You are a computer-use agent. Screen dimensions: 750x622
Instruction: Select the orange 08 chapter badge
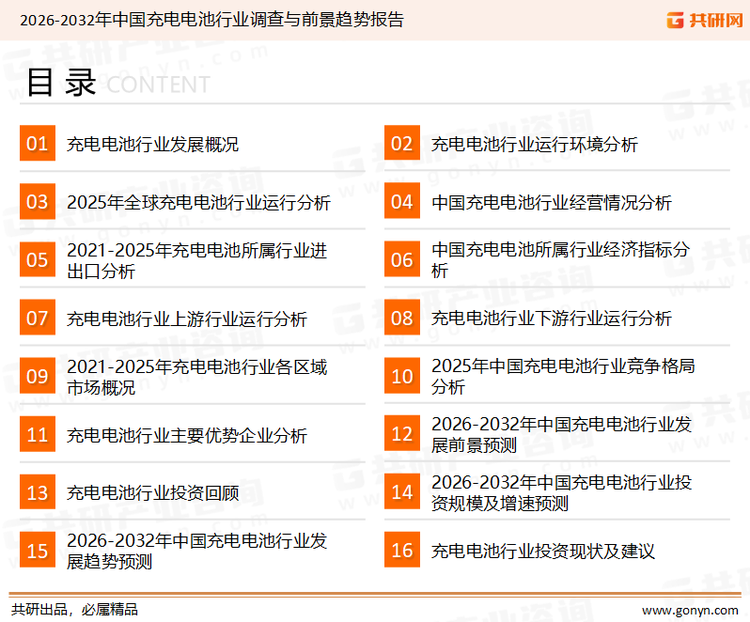pyautogui.click(x=402, y=318)
